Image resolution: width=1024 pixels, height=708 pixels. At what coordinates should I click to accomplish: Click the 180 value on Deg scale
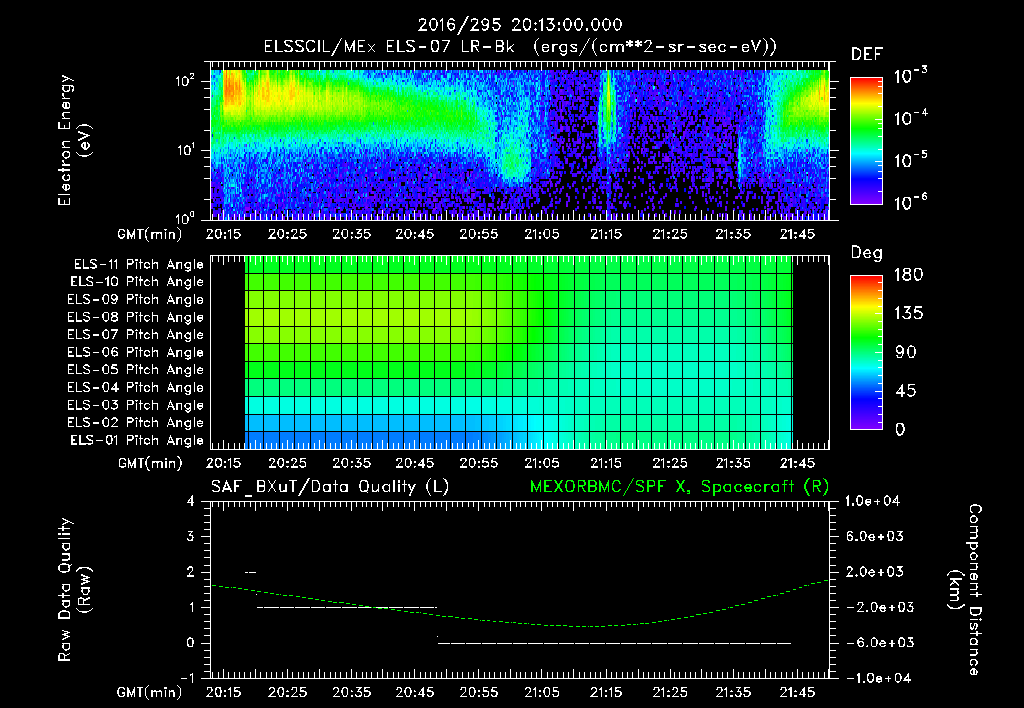point(908,275)
